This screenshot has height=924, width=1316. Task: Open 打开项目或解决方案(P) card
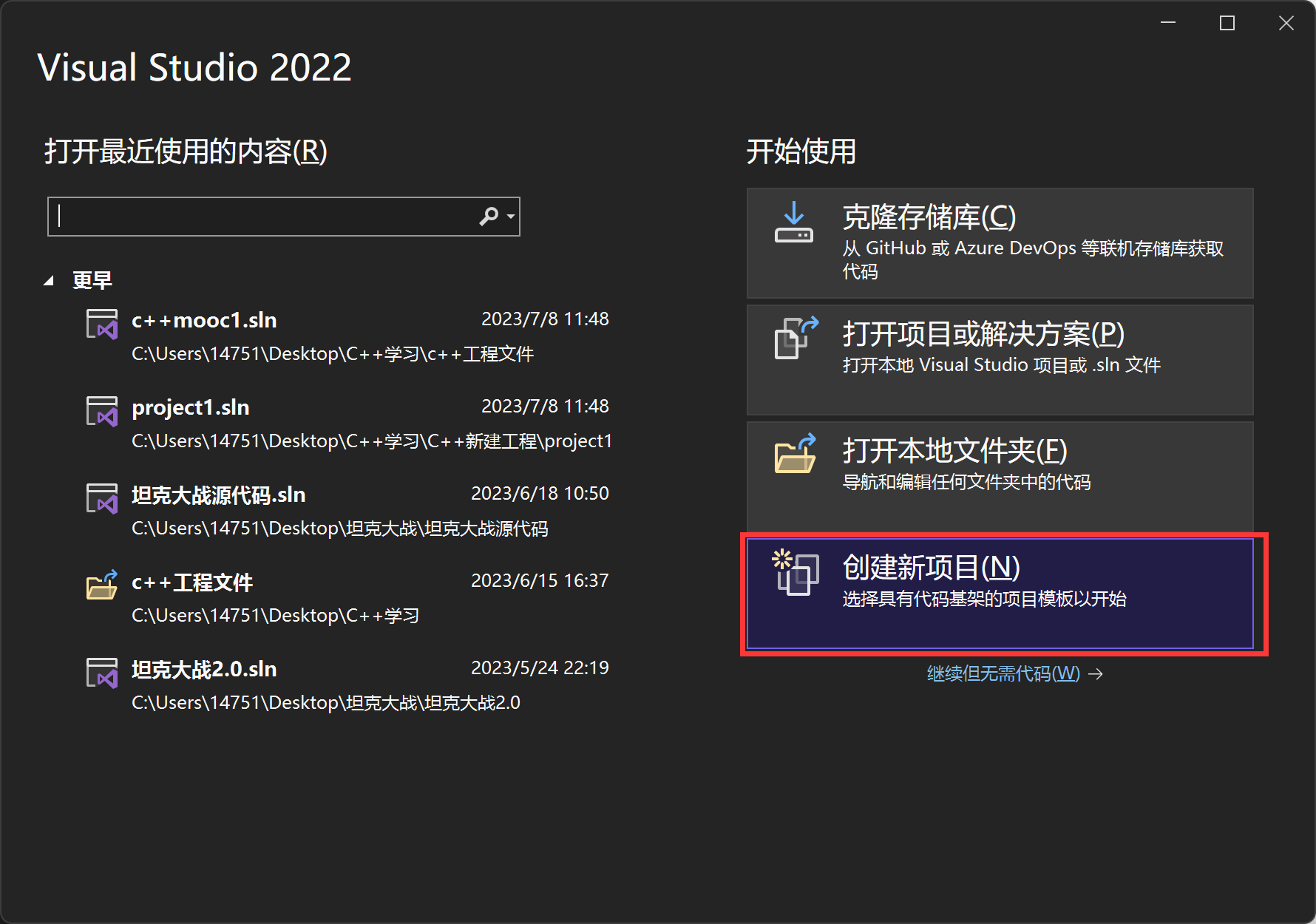pyautogui.click(x=1000, y=360)
